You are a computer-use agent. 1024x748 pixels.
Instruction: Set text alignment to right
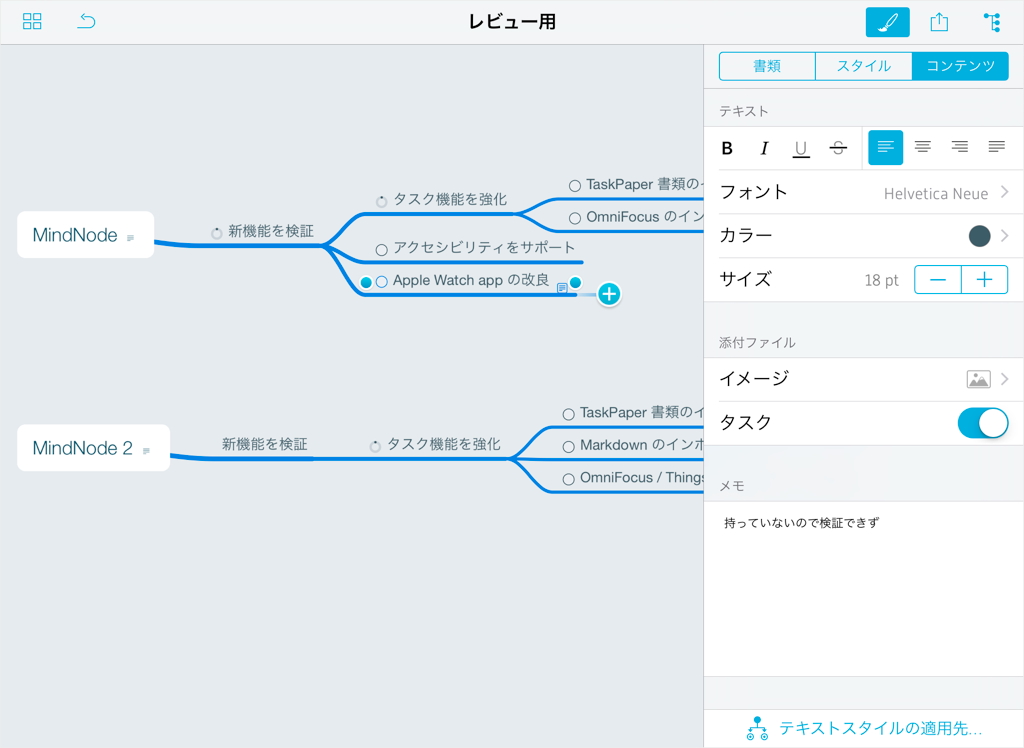tap(959, 147)
